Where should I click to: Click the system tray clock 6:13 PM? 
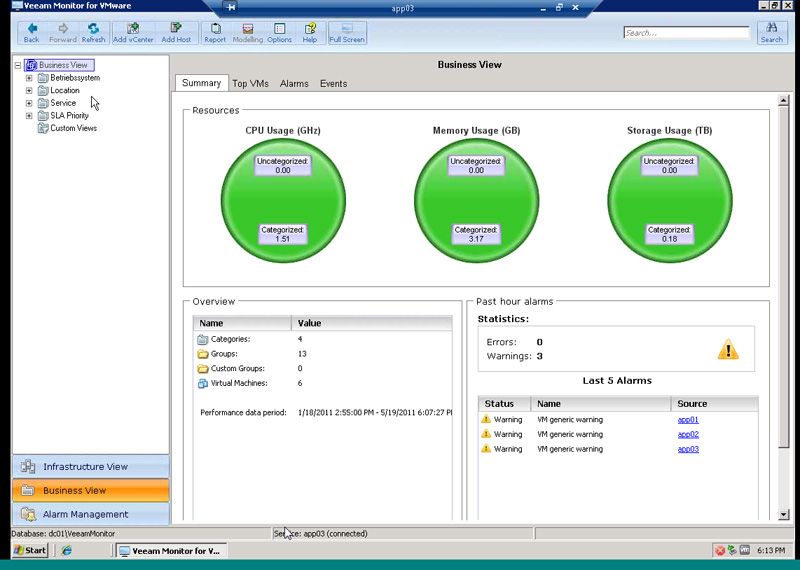pos(771,550)
